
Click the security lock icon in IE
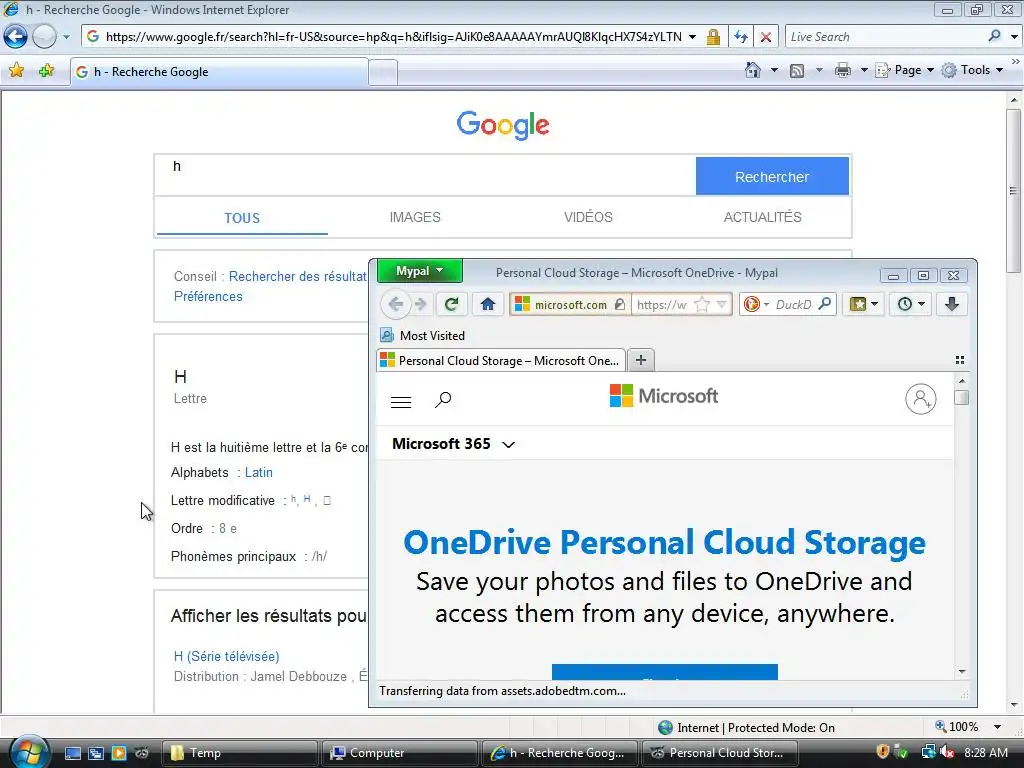point(713,37)
